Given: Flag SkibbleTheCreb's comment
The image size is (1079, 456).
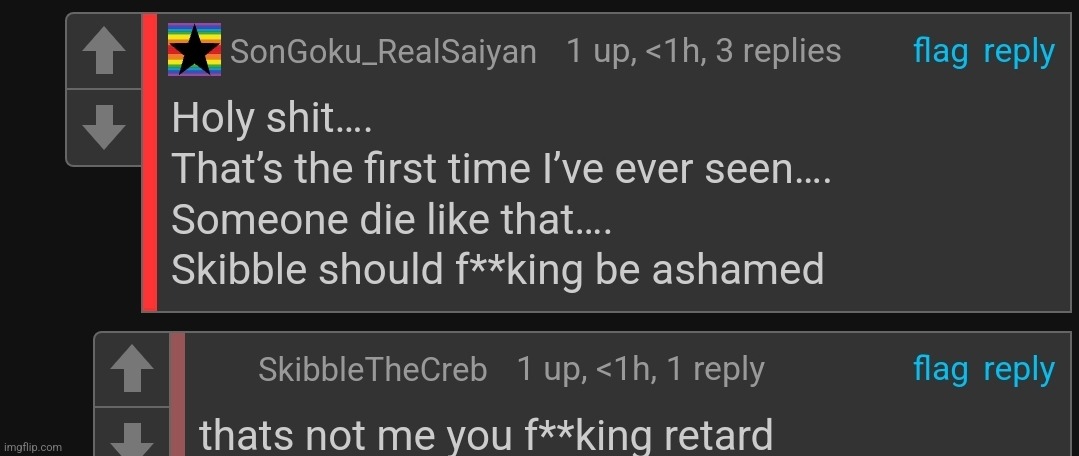Looking at the screenshot, I should 940,369.
